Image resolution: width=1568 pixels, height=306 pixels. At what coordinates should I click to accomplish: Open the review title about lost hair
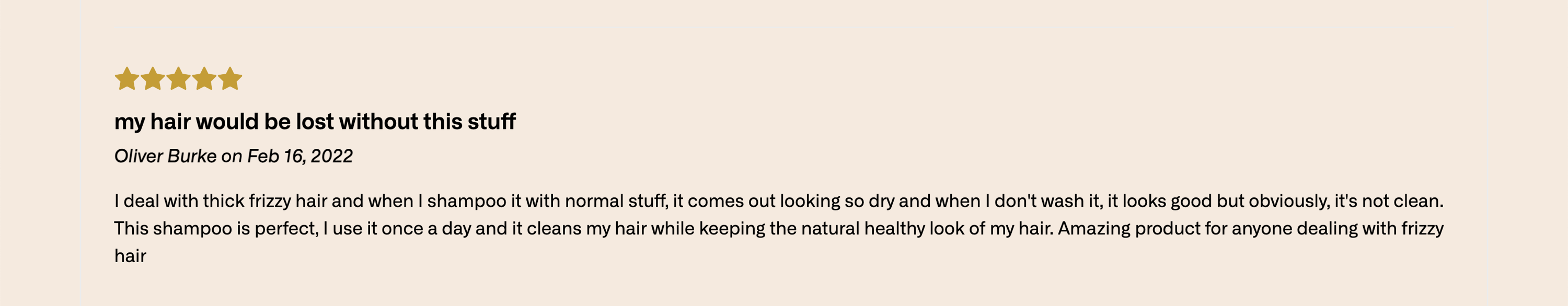coord(315,122)
